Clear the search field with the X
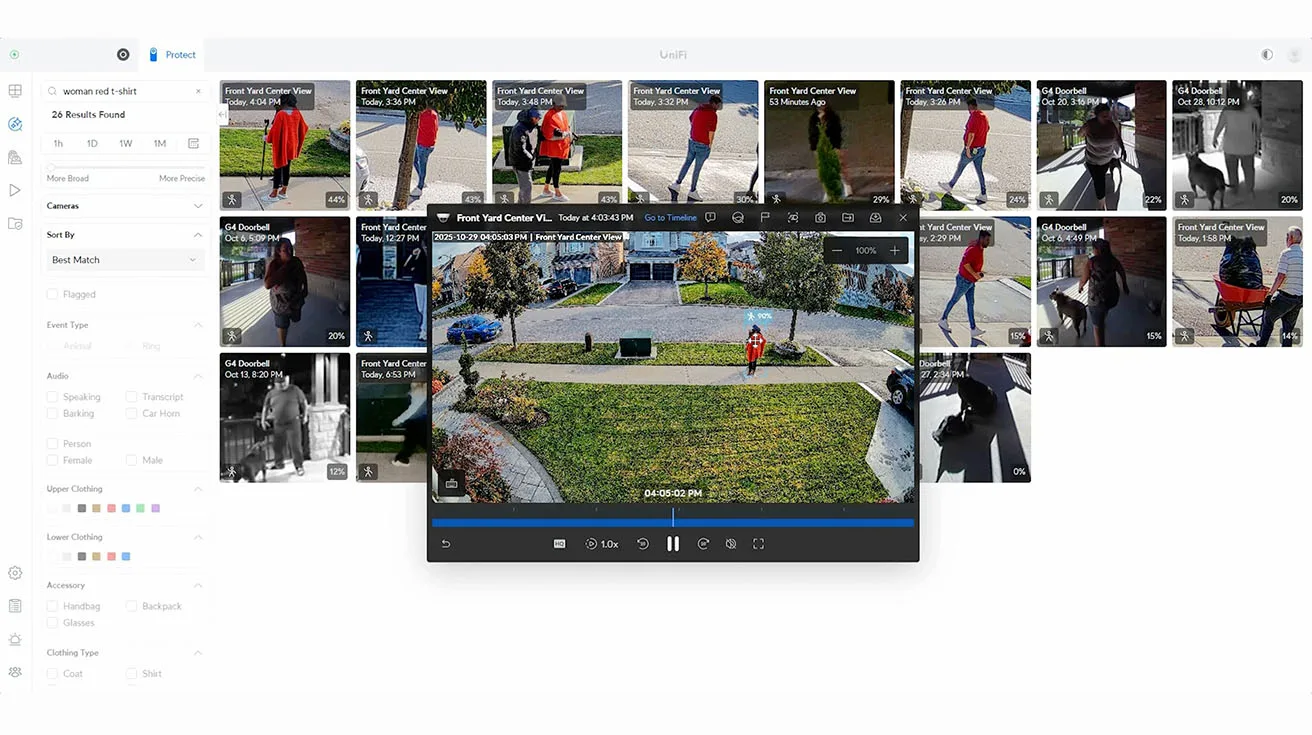 pyautogui.click(x=198, y=91)
